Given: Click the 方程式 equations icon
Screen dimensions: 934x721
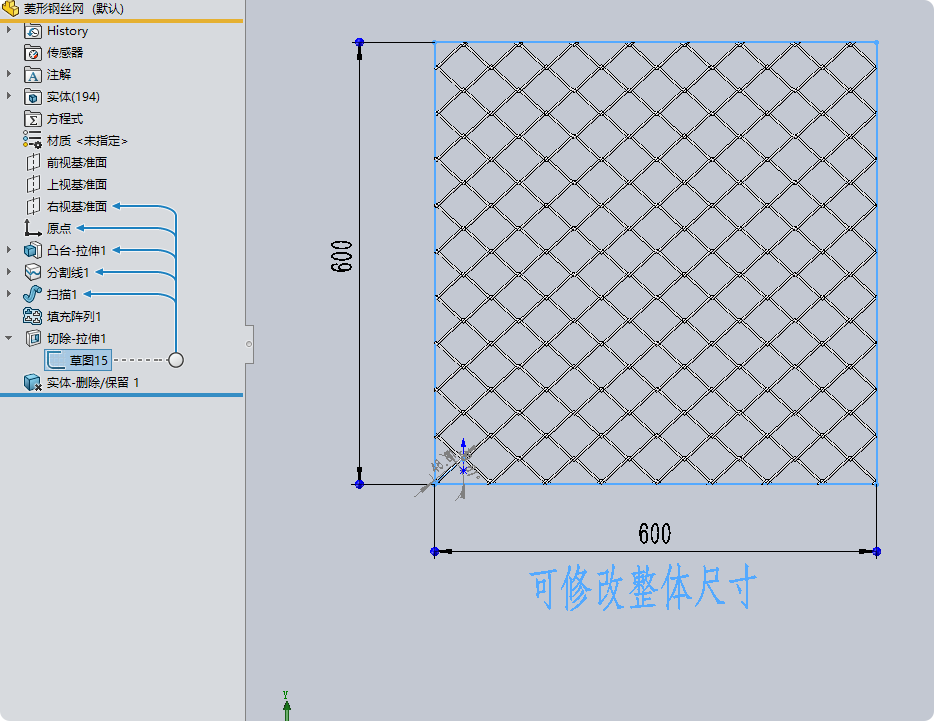Looking at the screenshot, I should [33, 119].
